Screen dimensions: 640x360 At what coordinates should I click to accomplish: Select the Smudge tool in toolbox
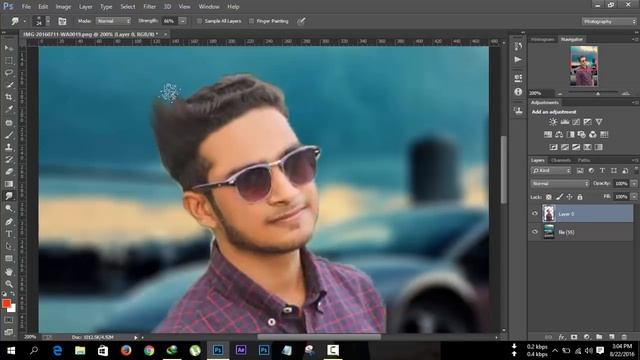pyautogui.click(x=9, y=196)
